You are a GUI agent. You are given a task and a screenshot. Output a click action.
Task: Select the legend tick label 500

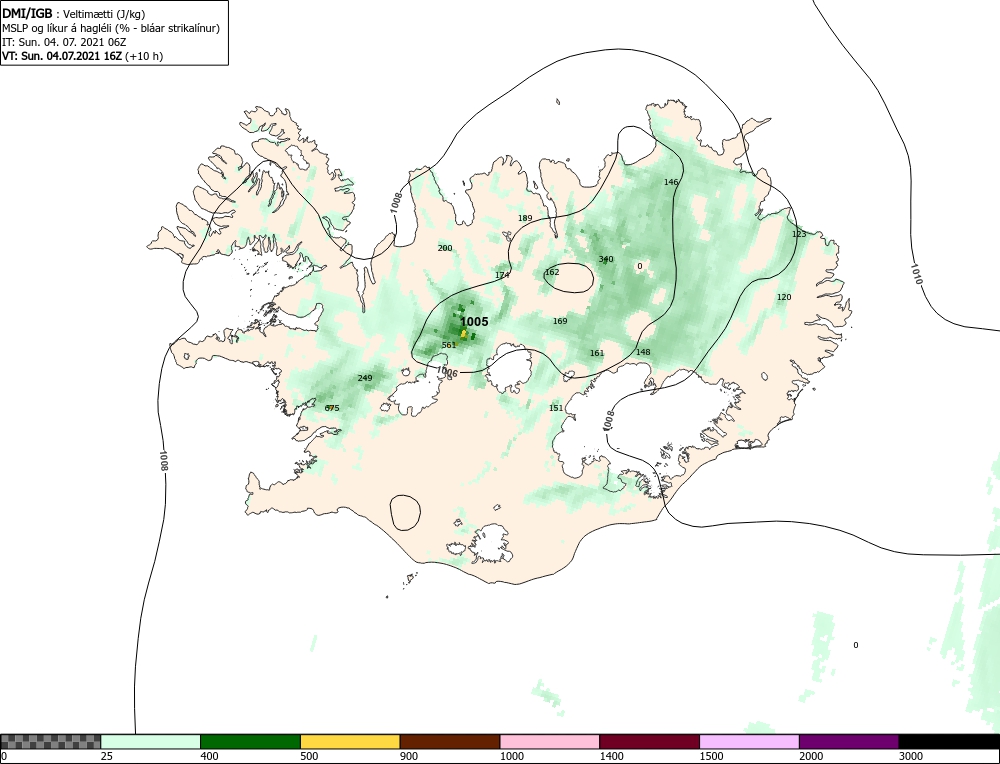[309, 756]
